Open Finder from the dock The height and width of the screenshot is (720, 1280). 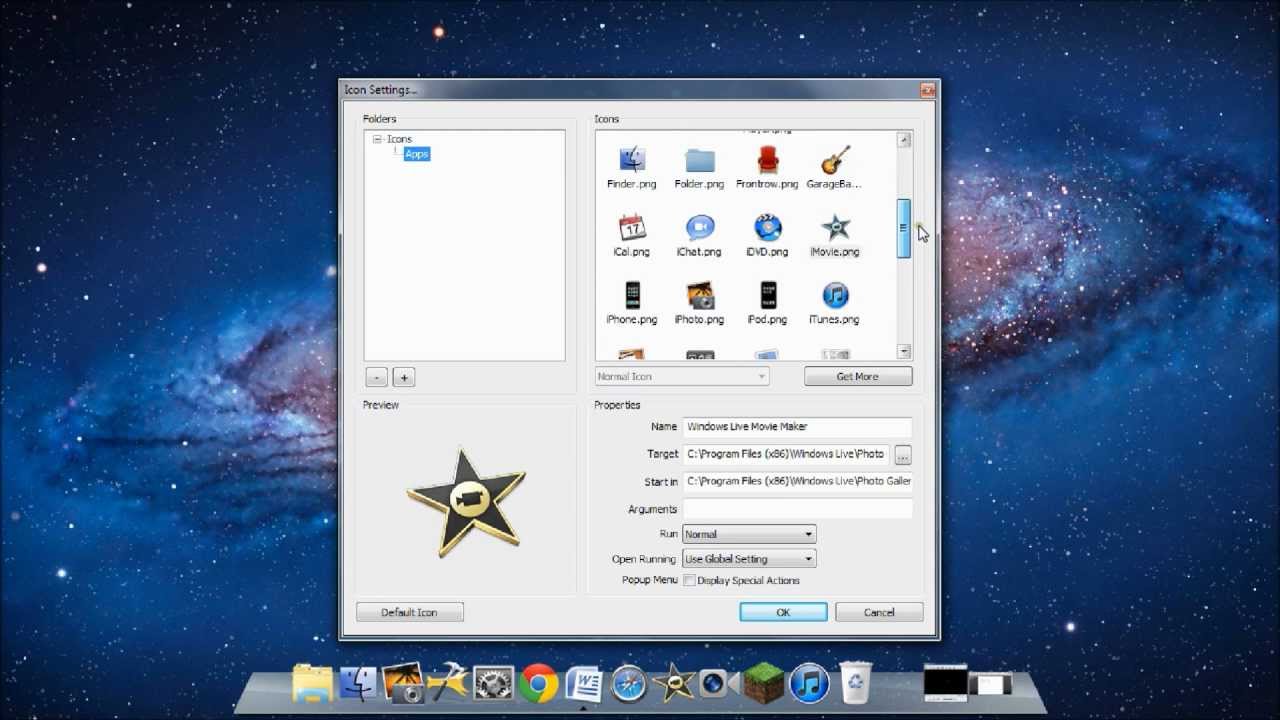point(358,684)
